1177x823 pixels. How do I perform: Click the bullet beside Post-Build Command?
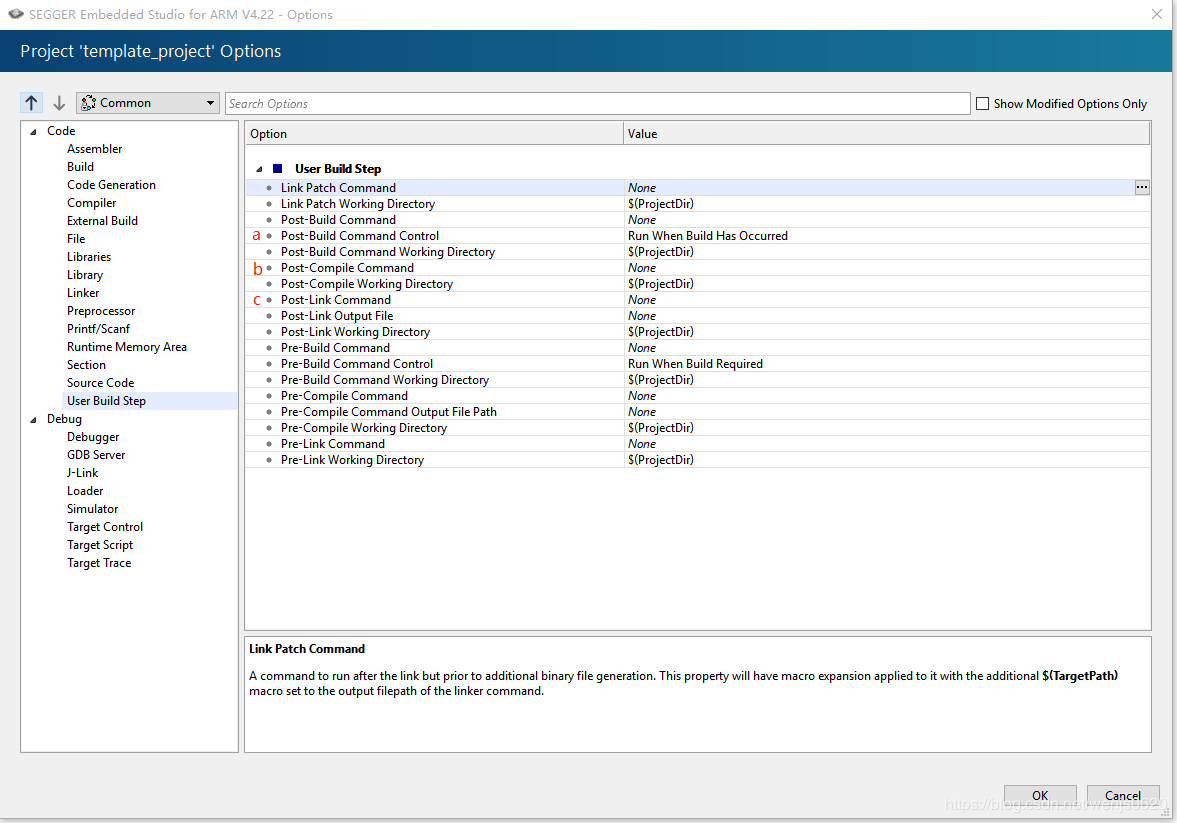click(268, 220)
